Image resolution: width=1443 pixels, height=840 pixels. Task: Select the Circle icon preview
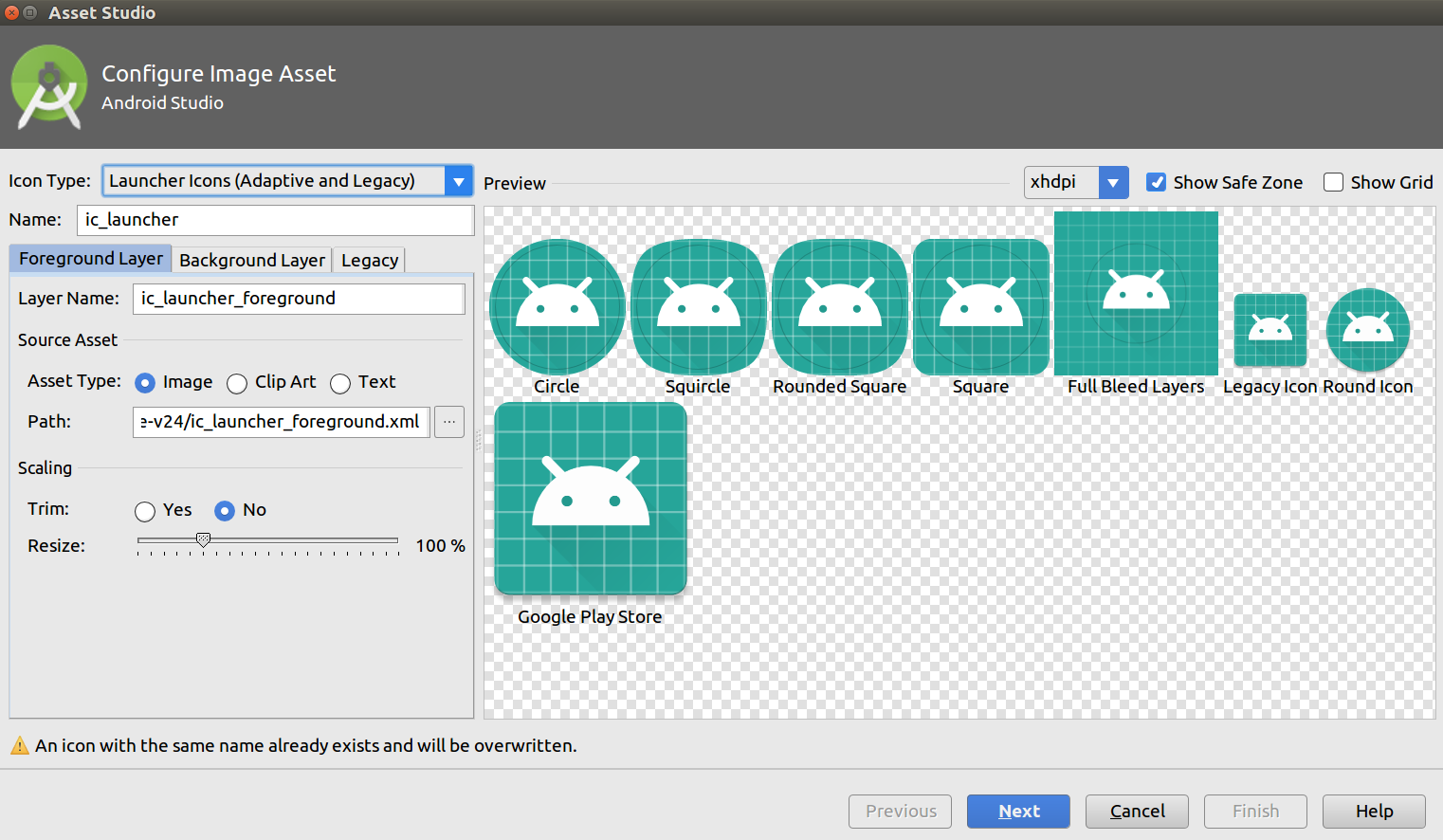(557, 306)
